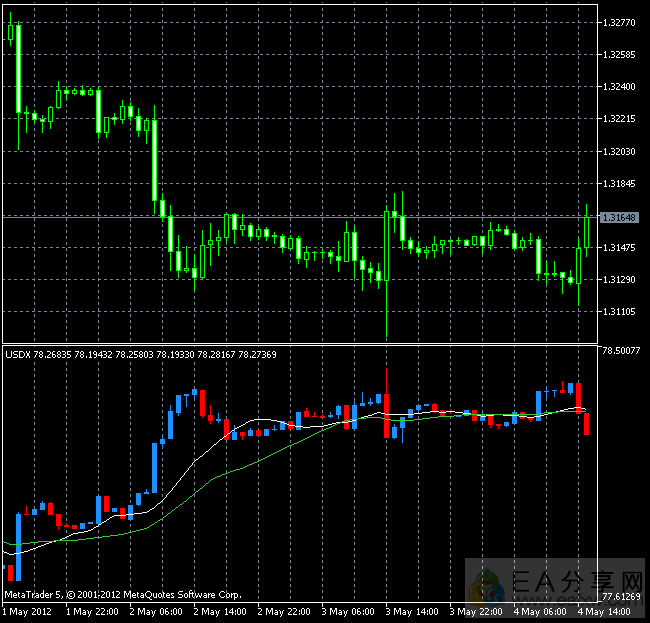Click price axis label 1.31290

coord(619,280)
